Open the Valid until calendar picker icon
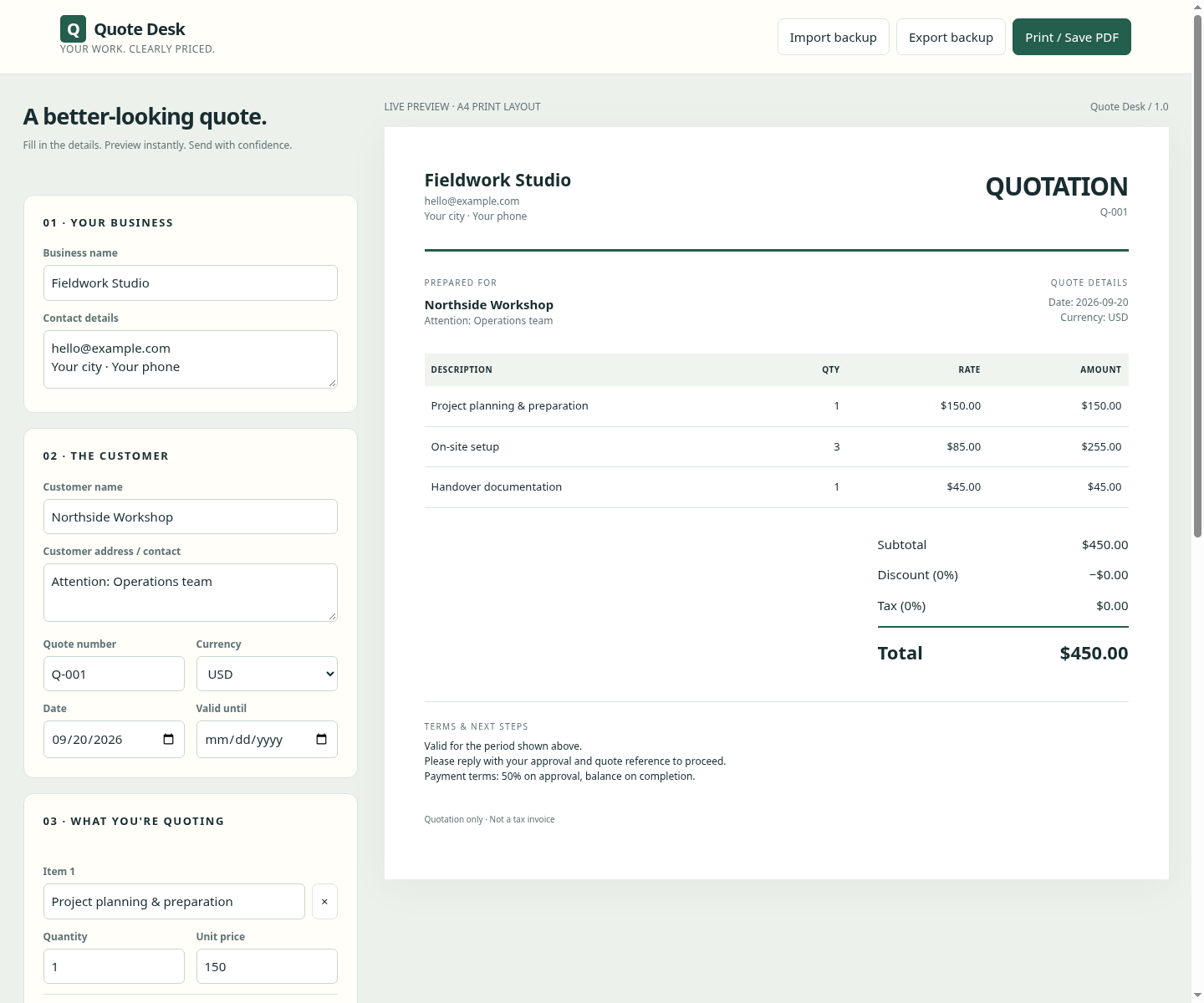1204x1003 pixels. [321, 739]
